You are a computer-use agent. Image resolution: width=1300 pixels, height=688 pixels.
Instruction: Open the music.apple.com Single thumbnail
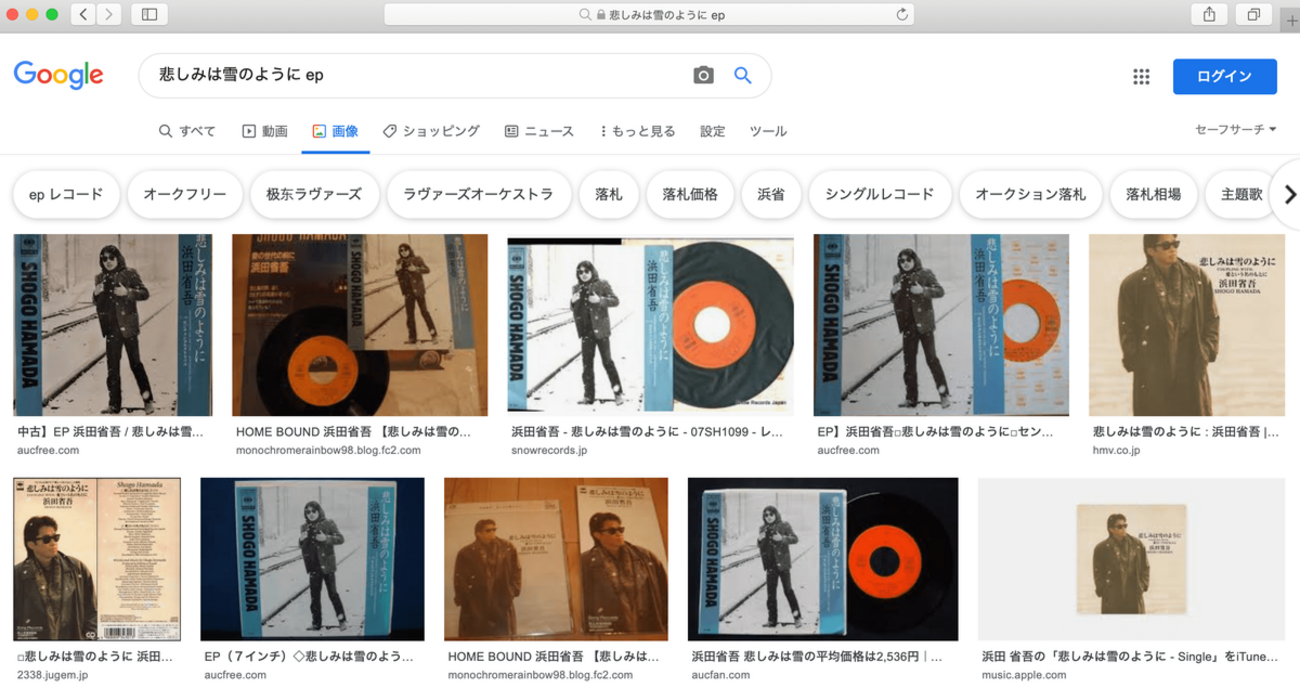pyautogui.click(x=1132, y=559)
